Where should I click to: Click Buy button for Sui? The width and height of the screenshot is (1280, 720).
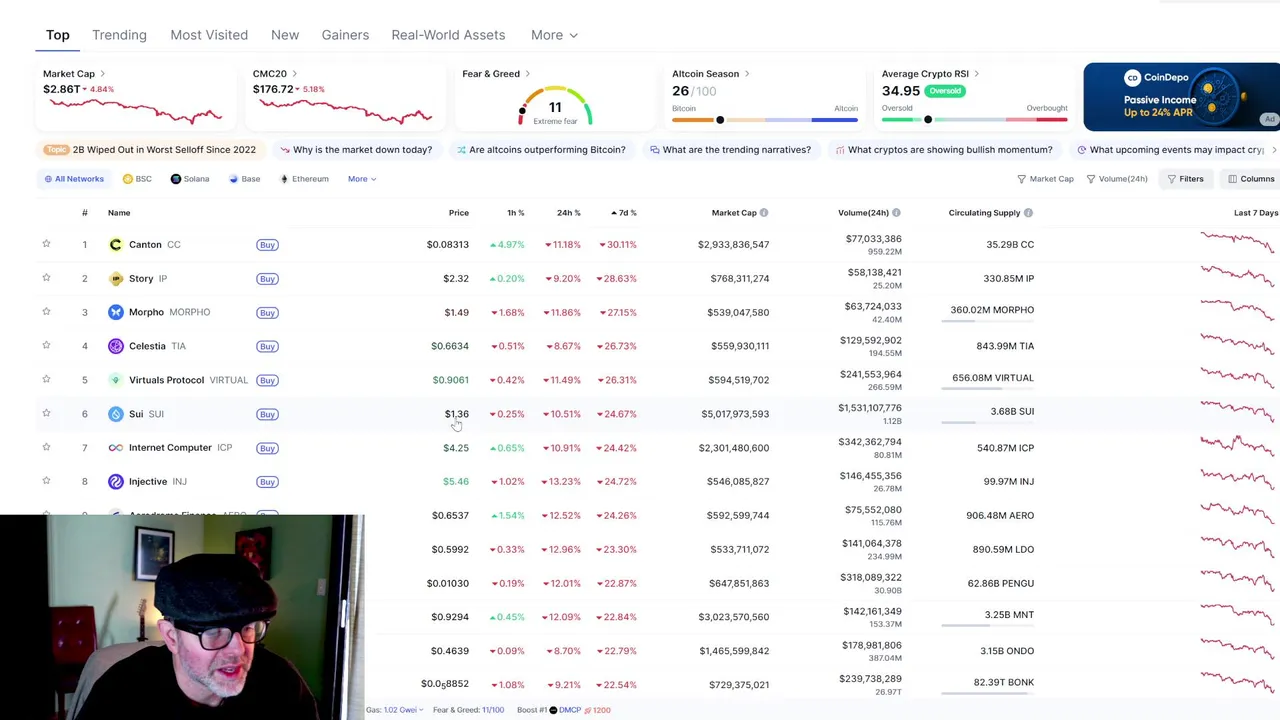click(x=267, y=414)
